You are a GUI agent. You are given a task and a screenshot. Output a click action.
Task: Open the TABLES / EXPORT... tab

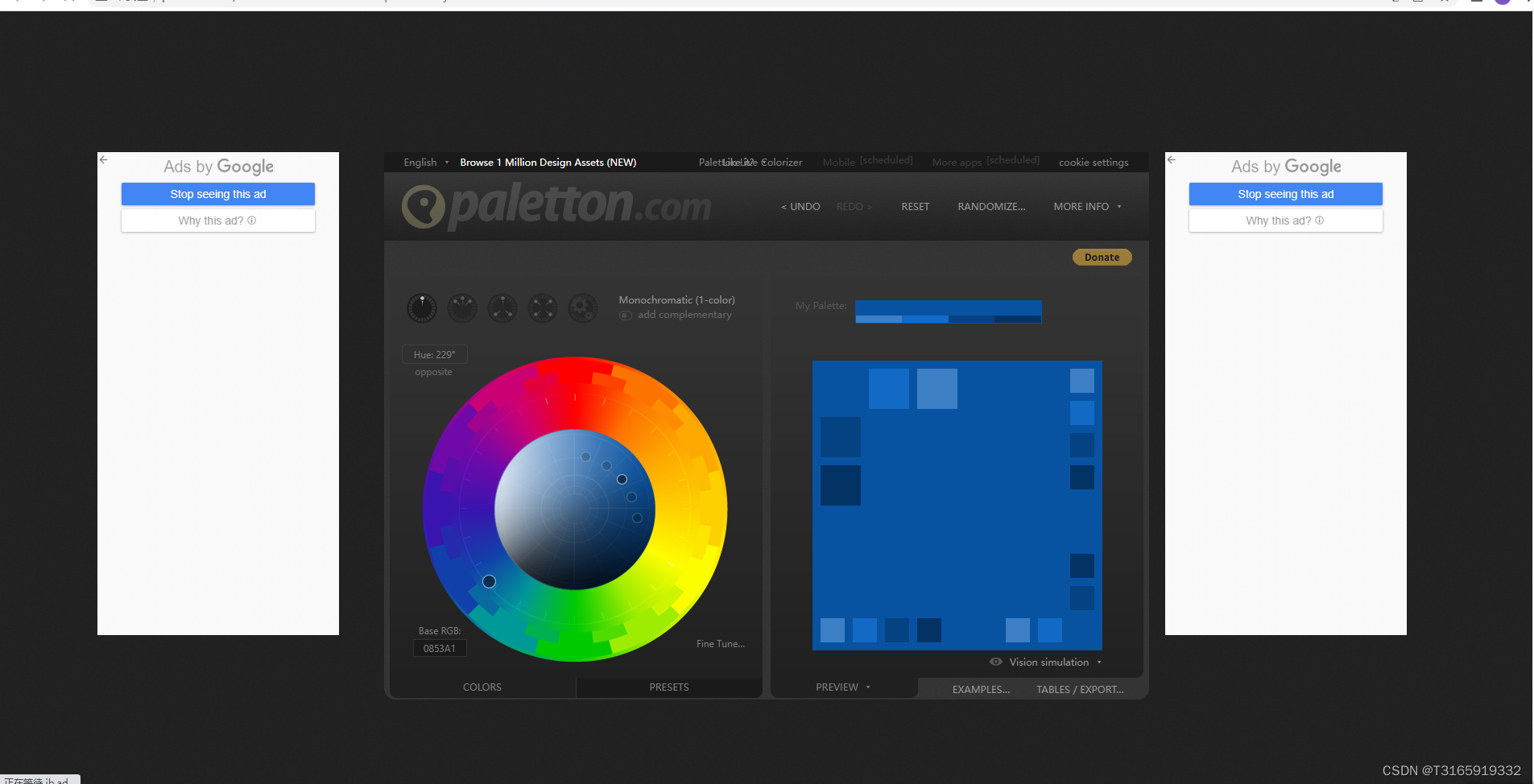pos(1080,690)
